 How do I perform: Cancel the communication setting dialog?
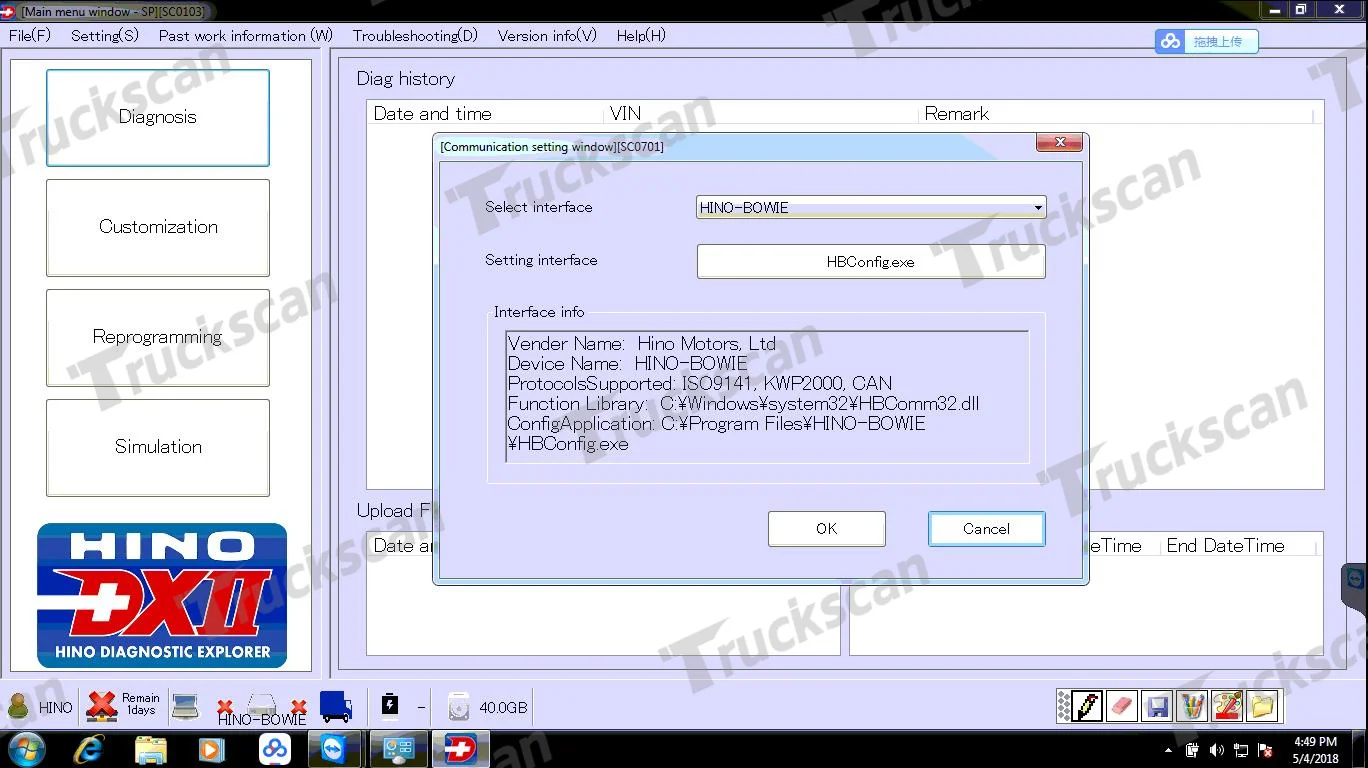[987, 529]
